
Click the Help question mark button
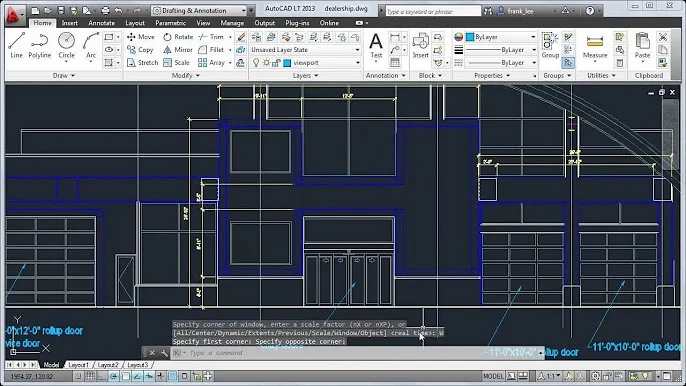click(590, 11)
